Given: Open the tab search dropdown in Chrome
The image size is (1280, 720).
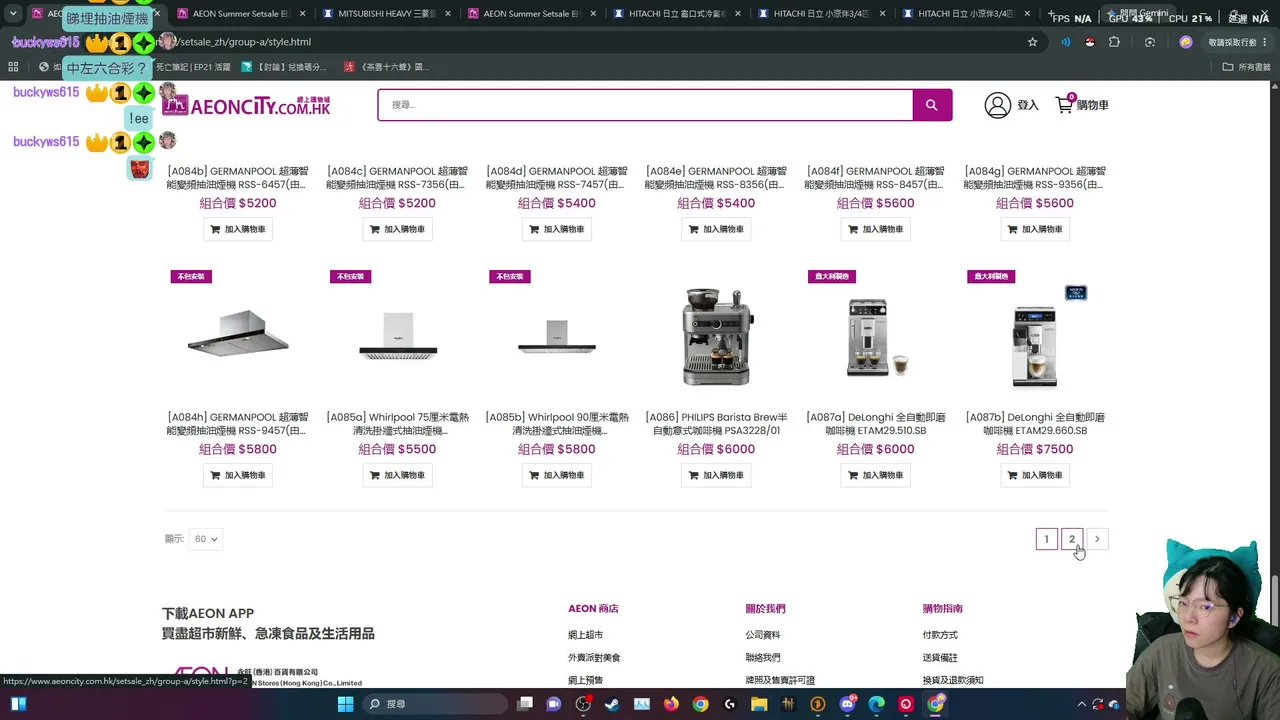Looking at the screenshot, I should pos(13,14).
